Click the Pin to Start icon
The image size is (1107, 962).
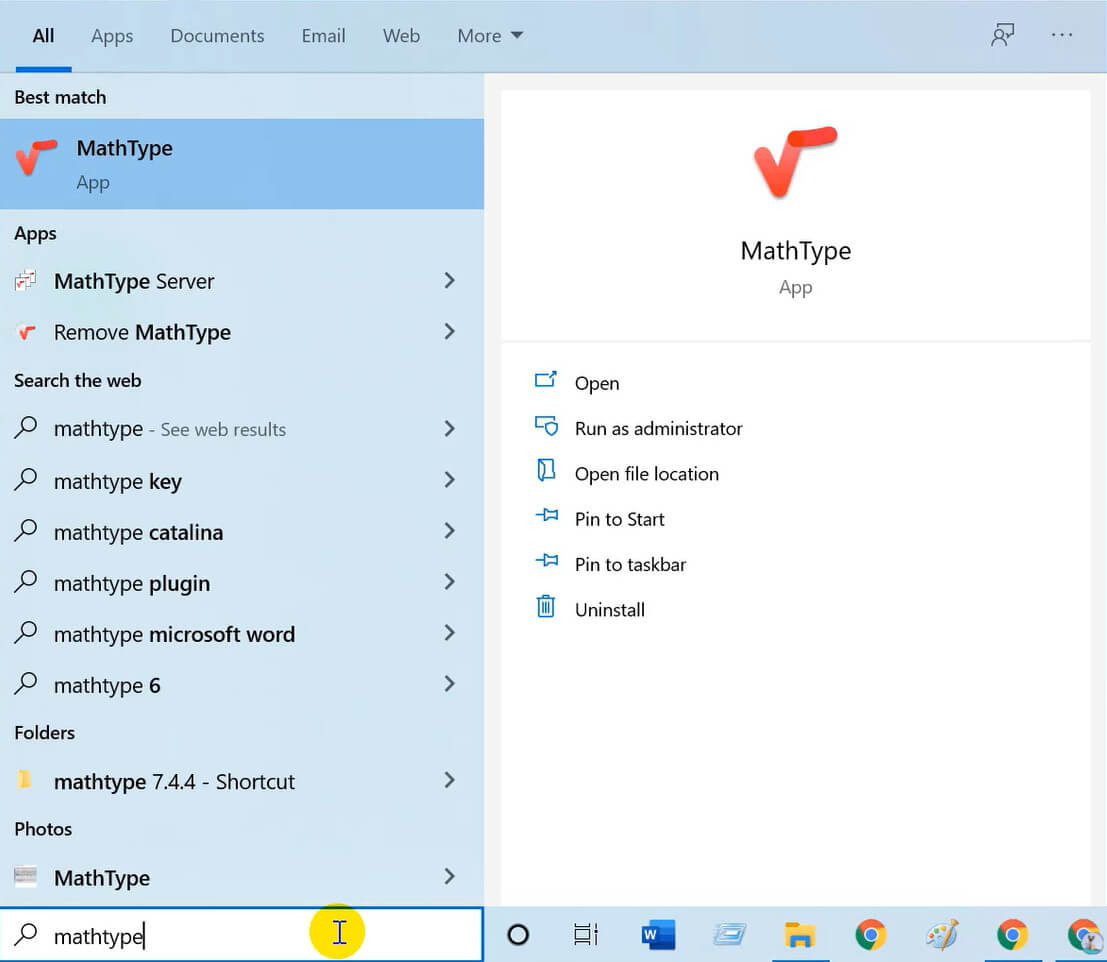point(546,518)
